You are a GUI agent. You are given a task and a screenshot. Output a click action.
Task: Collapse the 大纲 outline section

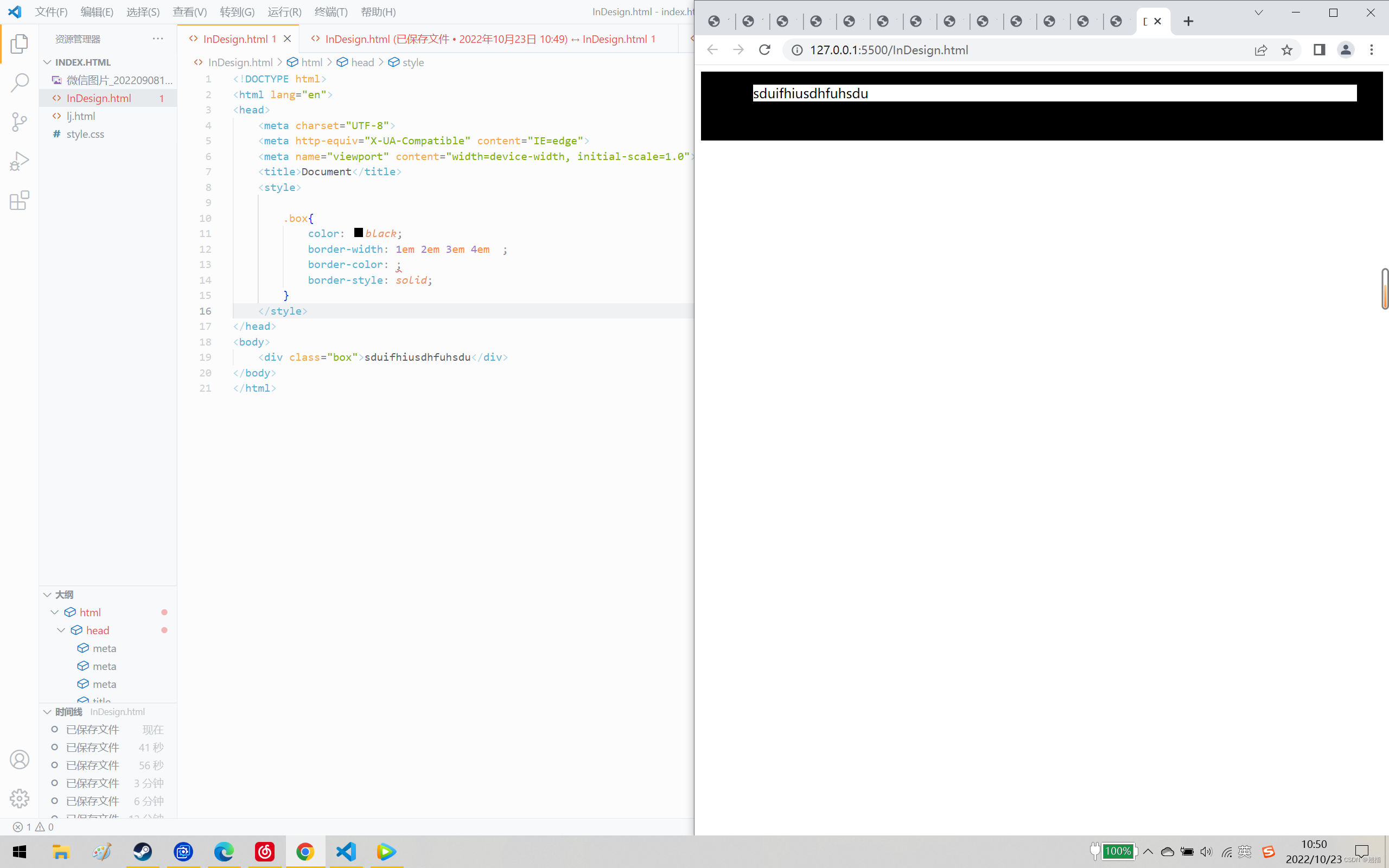tap(48, 594)
